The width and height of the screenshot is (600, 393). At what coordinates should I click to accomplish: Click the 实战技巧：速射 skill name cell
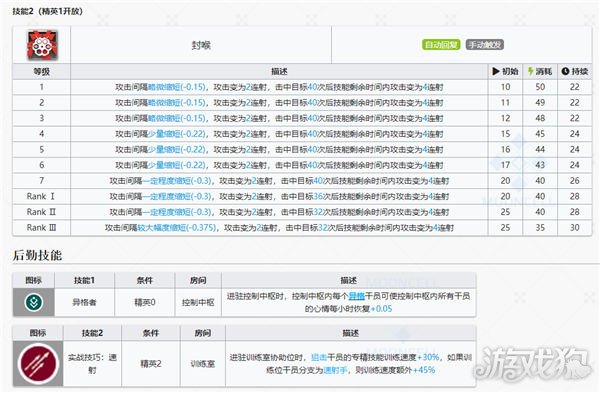coord(92,364)
